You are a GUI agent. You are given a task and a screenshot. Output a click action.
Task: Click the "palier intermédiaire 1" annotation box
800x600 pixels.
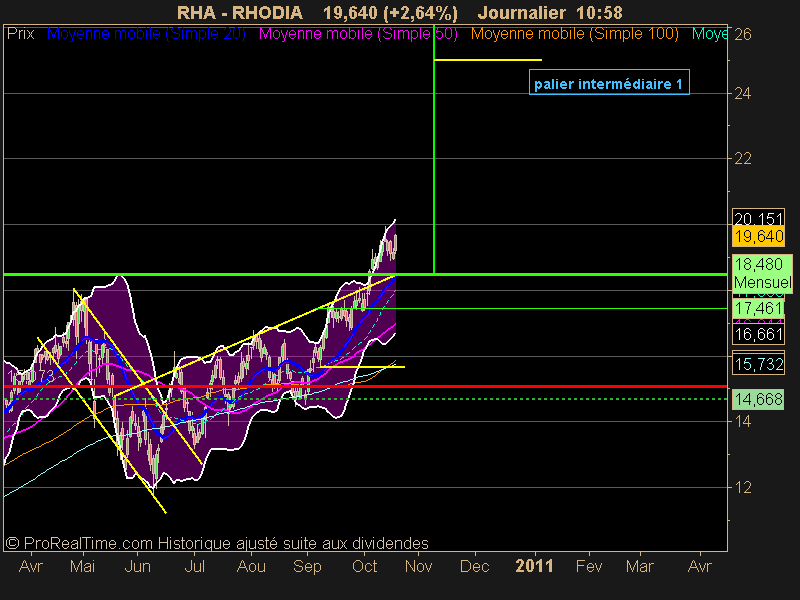pos(609,82)
